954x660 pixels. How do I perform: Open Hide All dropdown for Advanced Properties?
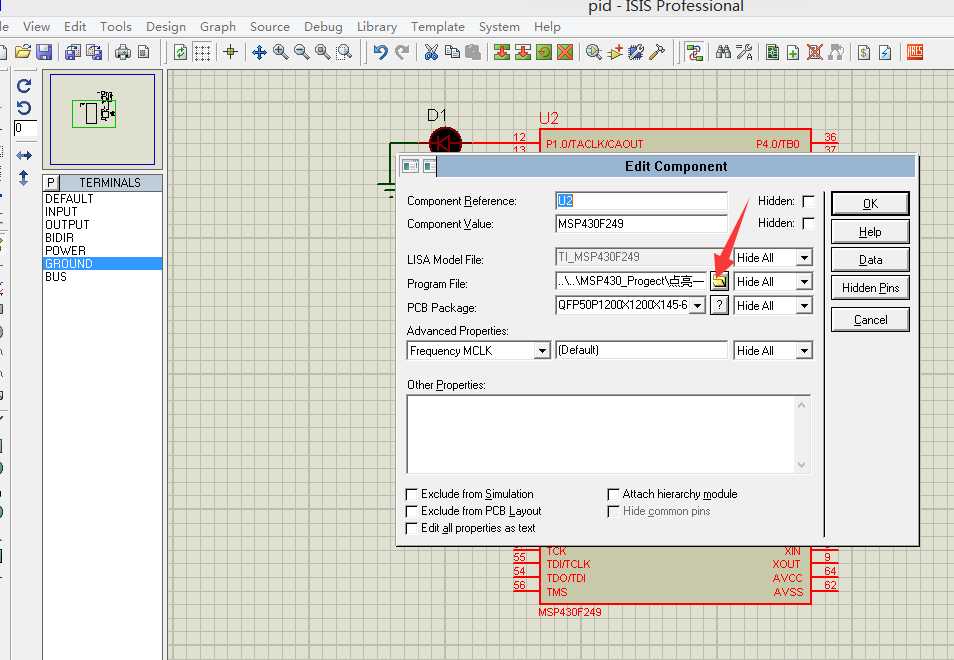804,350
